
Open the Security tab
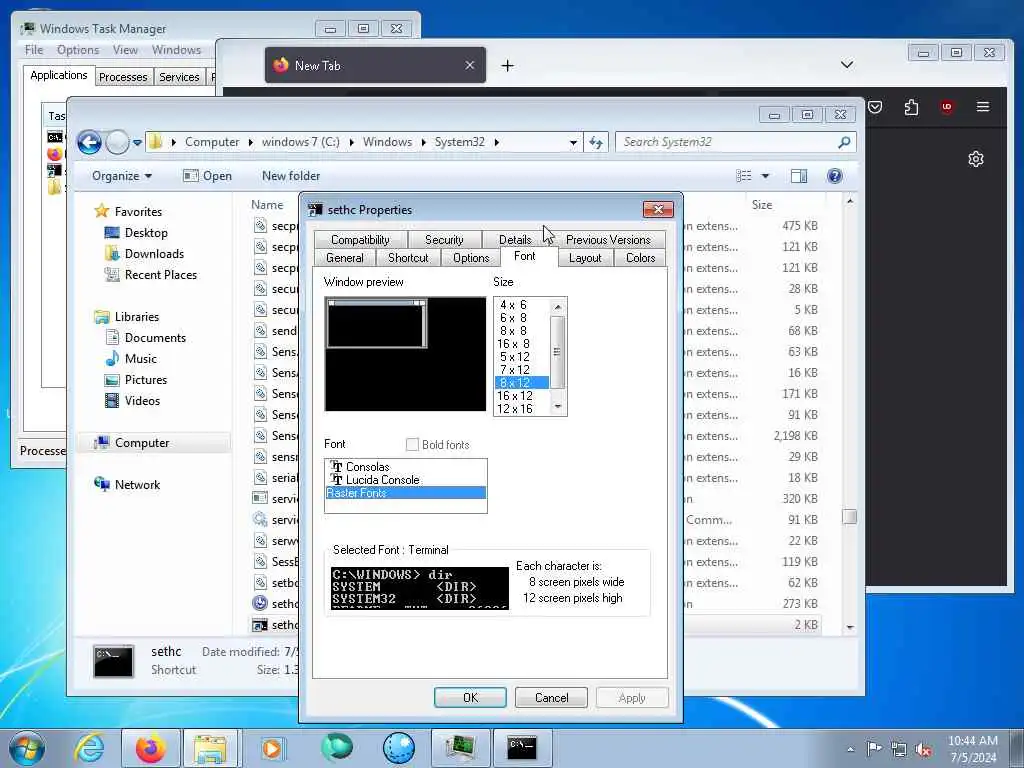(444, 240)
